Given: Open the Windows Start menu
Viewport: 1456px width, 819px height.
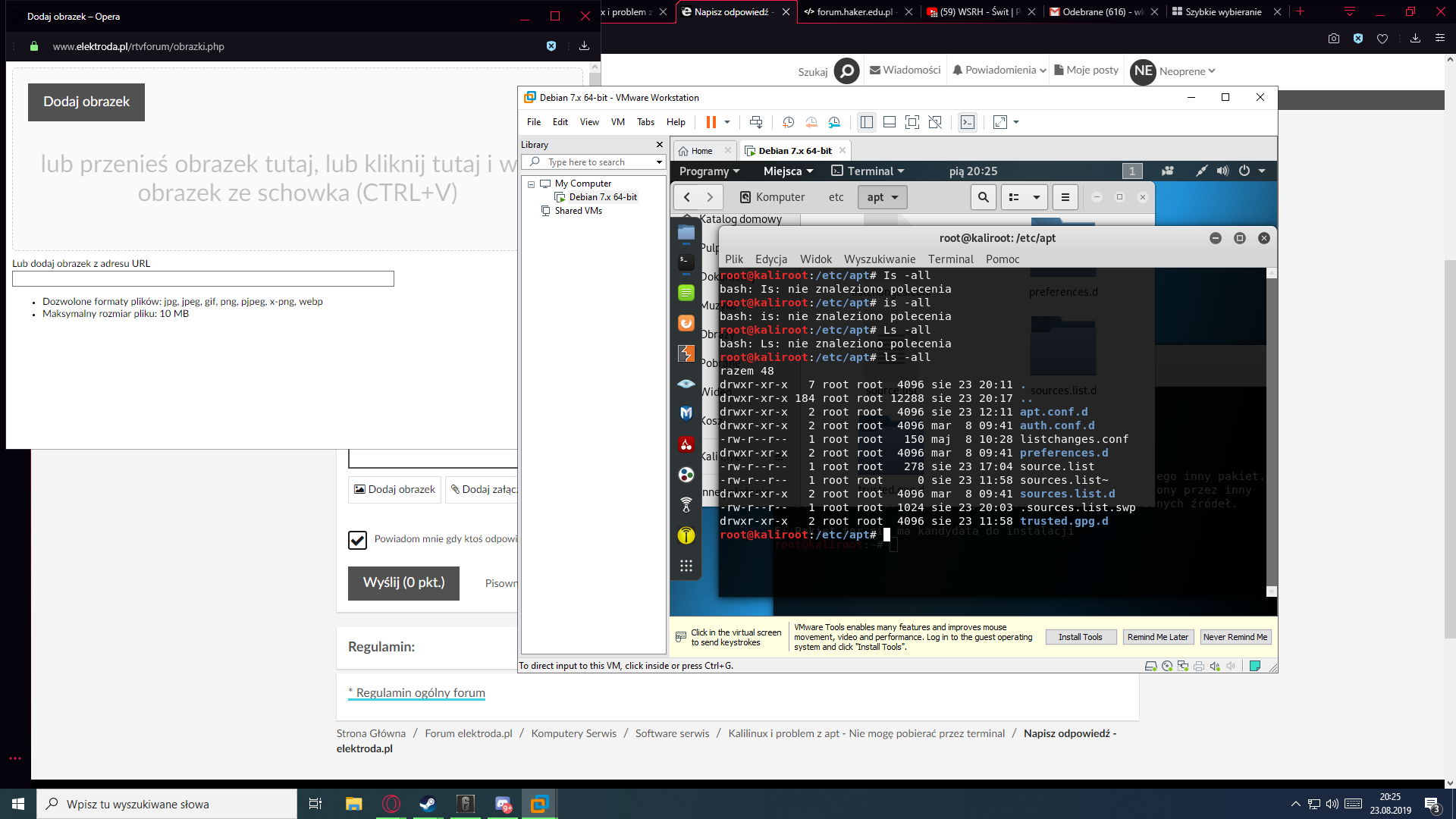Looking at the screenshot, I should [x=18, y=804].
